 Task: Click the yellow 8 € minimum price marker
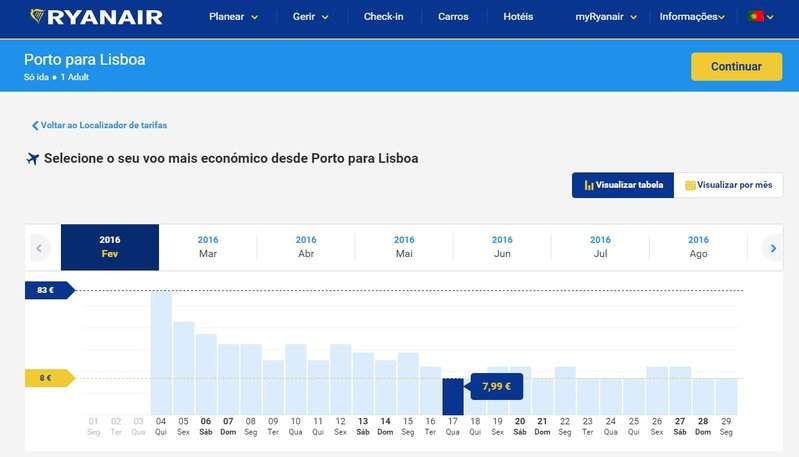[49, 378]
